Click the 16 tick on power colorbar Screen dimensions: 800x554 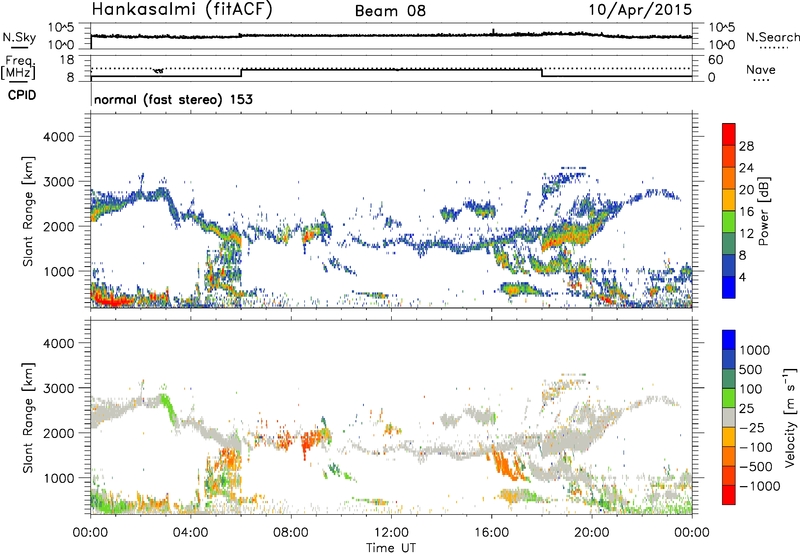(746, 212)
